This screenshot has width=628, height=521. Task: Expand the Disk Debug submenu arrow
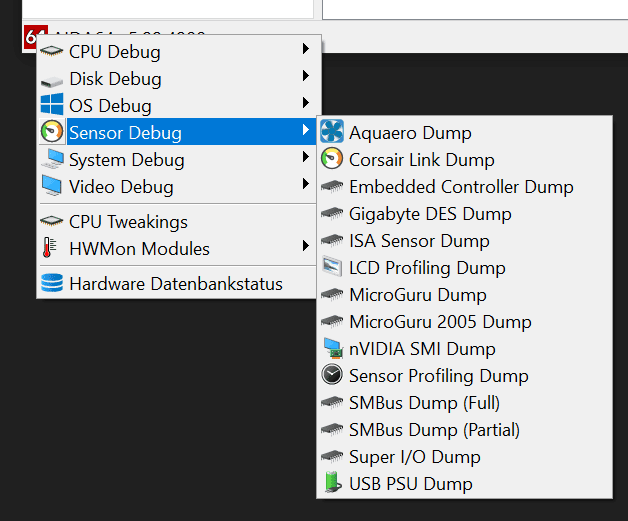coord(306,75)
